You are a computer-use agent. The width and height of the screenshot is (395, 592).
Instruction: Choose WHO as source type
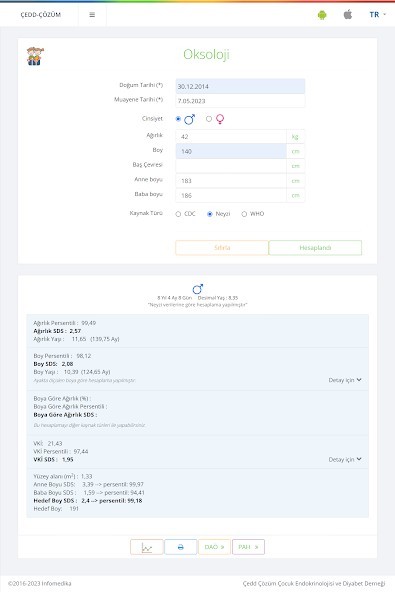coord(244,214)
